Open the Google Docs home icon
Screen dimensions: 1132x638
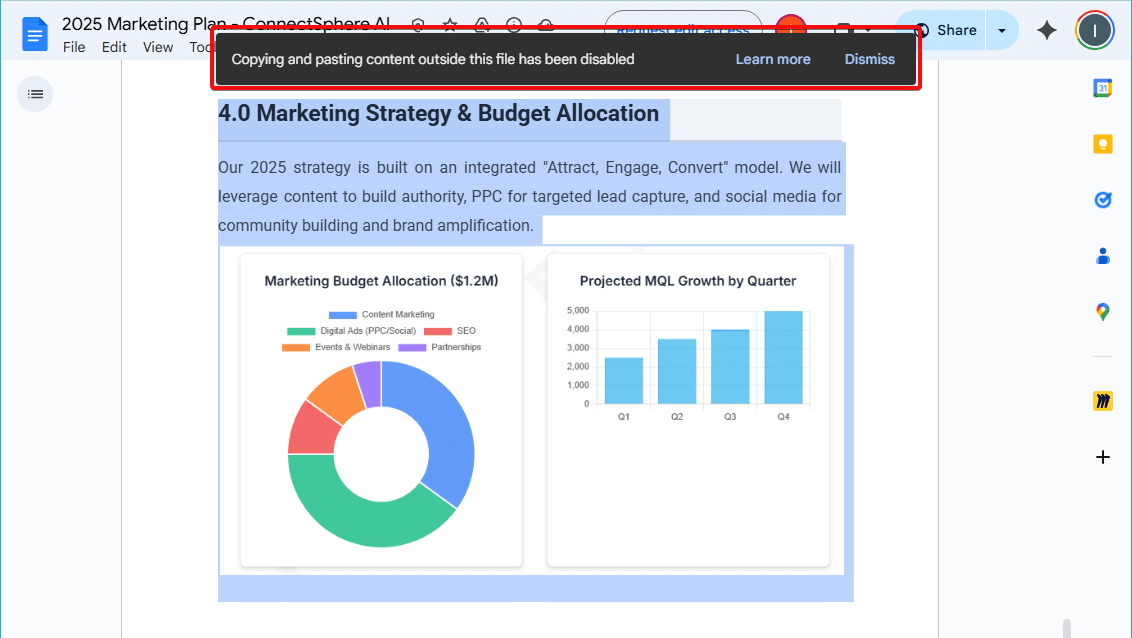tap(34, 35)
